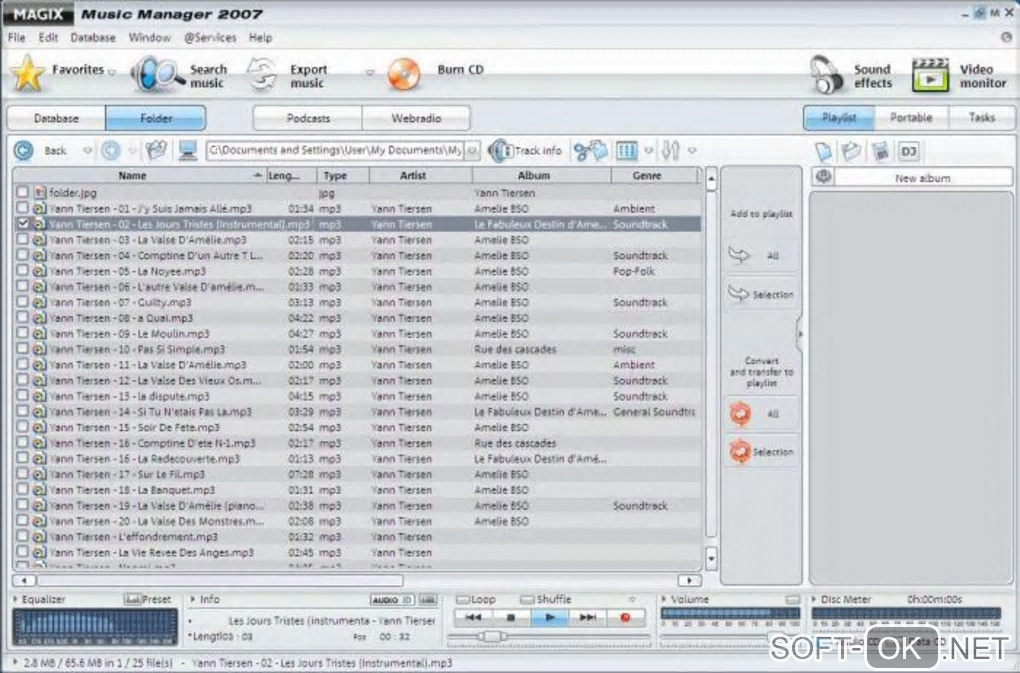Click the My Computer monitor icon
The image size is (1020, 673).
tap(188, 150)
